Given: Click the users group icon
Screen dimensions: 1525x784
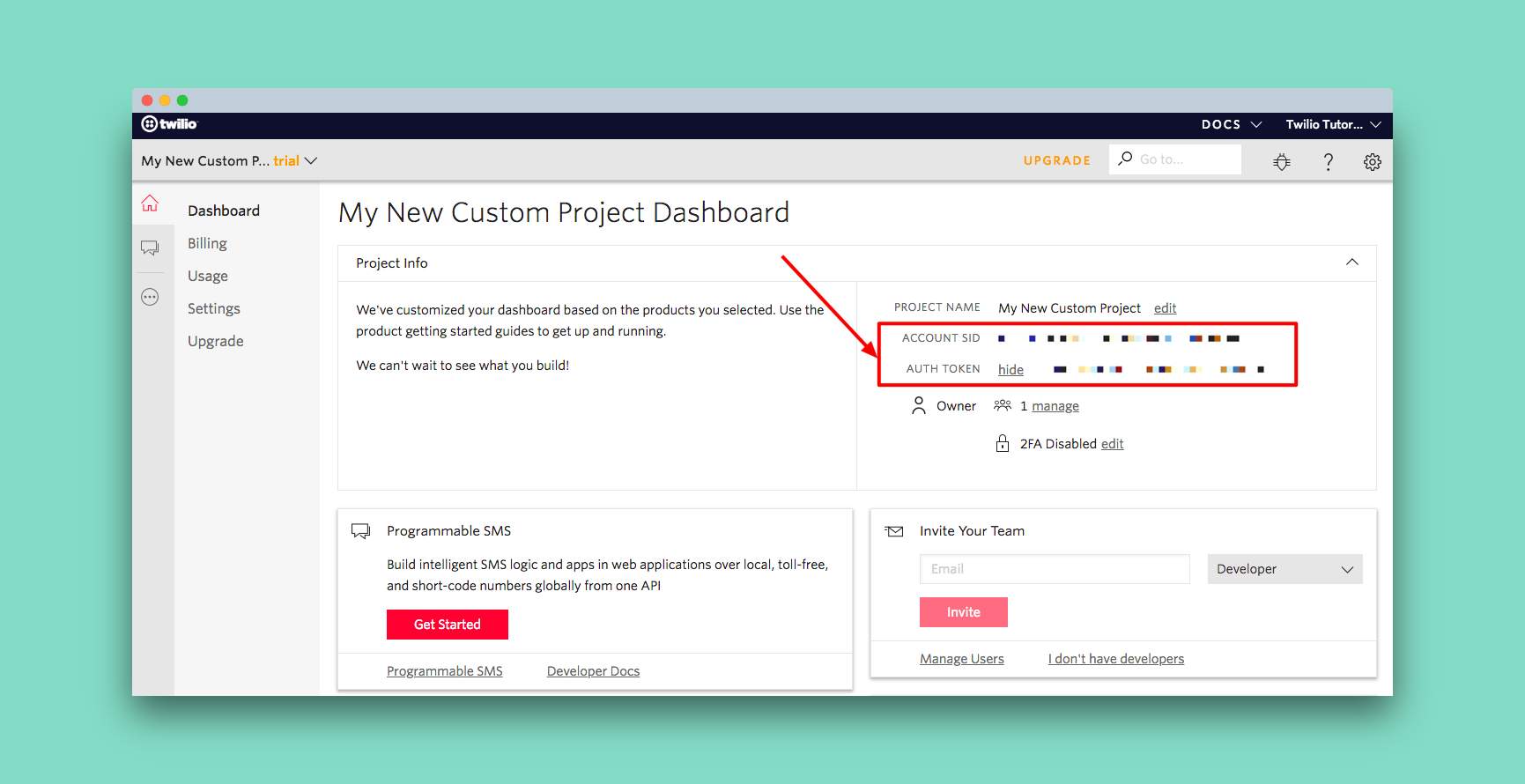Looking at the screenshot, I should click(1003, 405).
